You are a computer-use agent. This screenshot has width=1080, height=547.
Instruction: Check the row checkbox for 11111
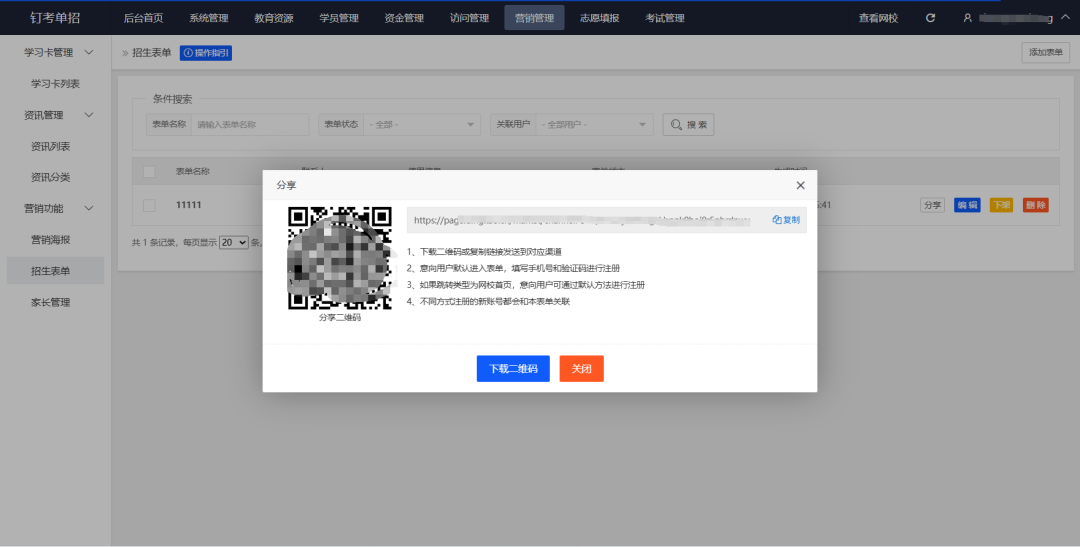coord(149,205)
